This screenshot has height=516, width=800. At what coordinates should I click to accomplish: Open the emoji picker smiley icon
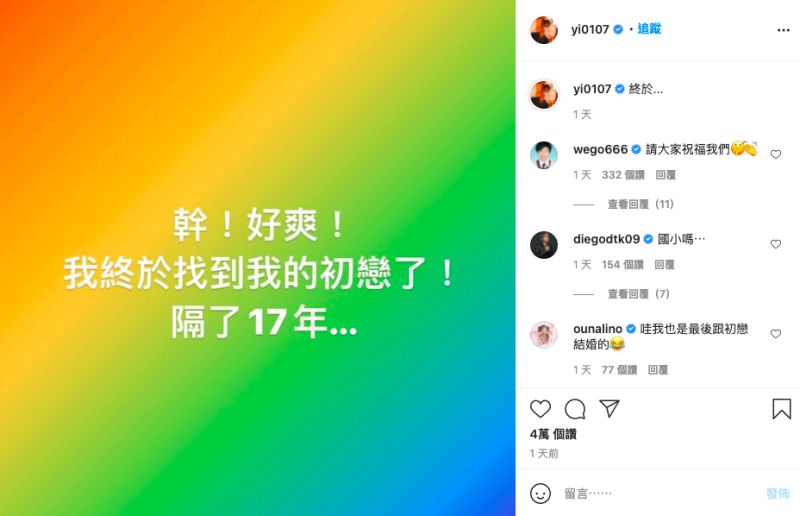coord(540,494)
